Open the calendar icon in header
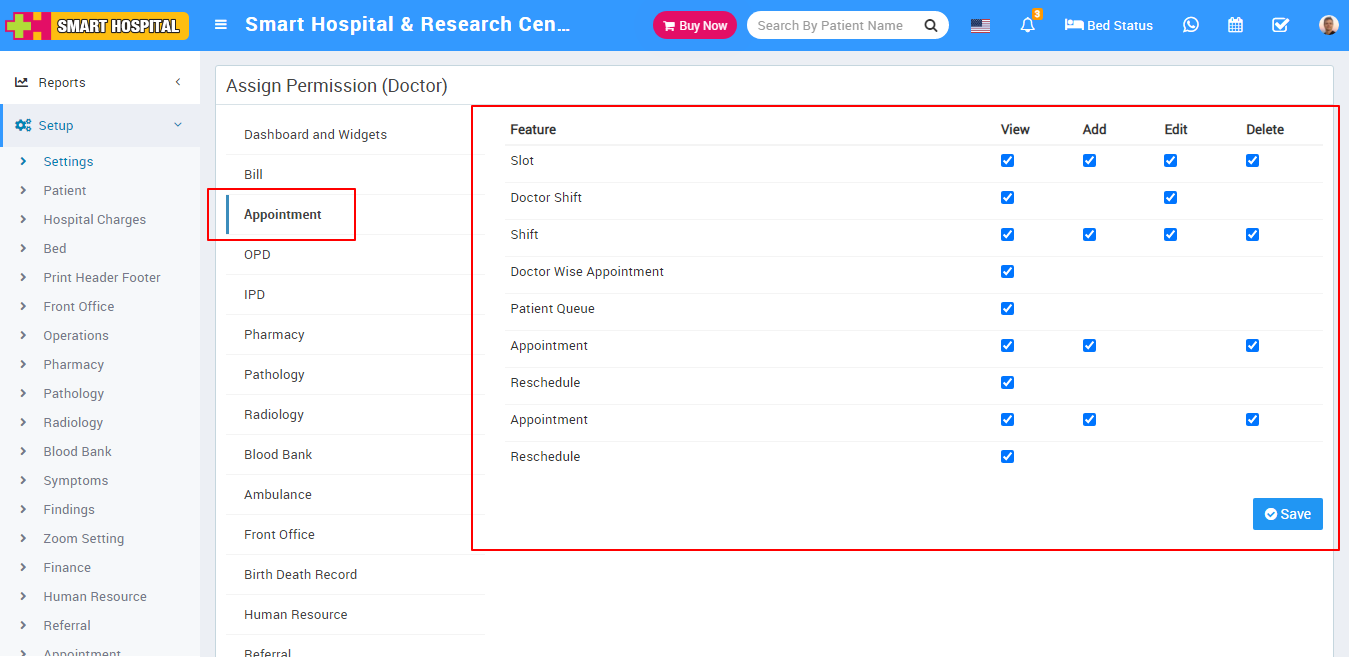 (x=1235, y=25)
